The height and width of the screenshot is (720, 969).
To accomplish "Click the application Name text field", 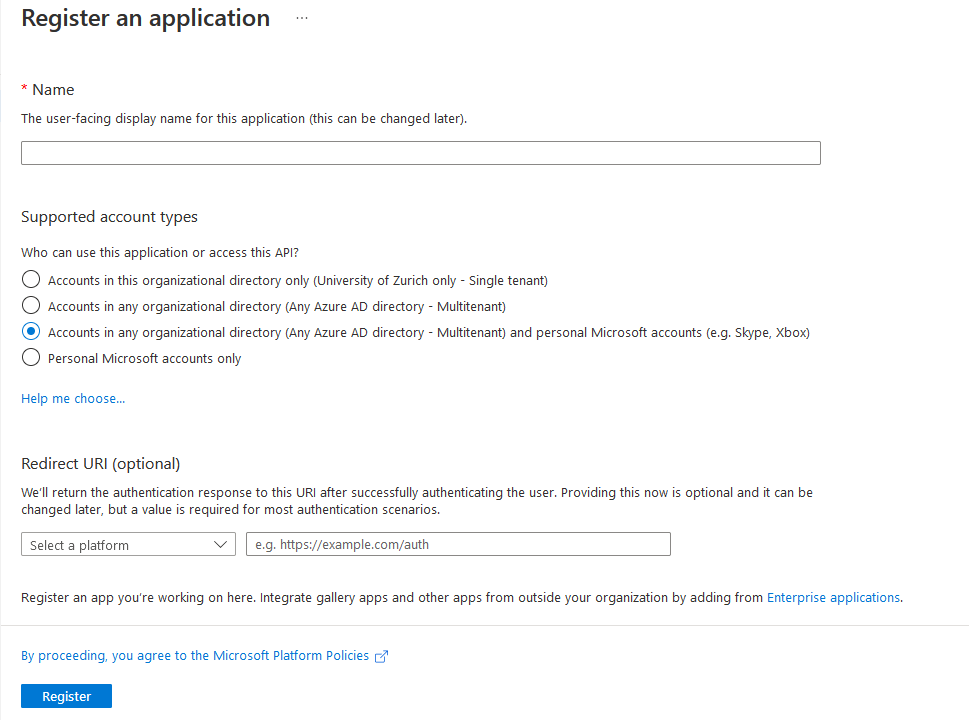I will tap(420, 153).
